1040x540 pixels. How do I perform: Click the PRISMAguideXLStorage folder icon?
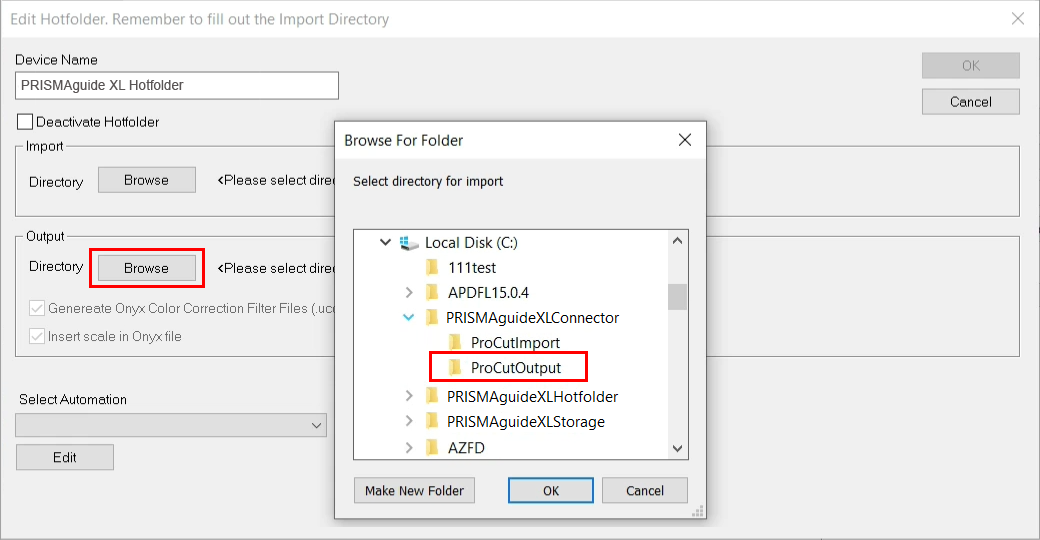(432, 421)
